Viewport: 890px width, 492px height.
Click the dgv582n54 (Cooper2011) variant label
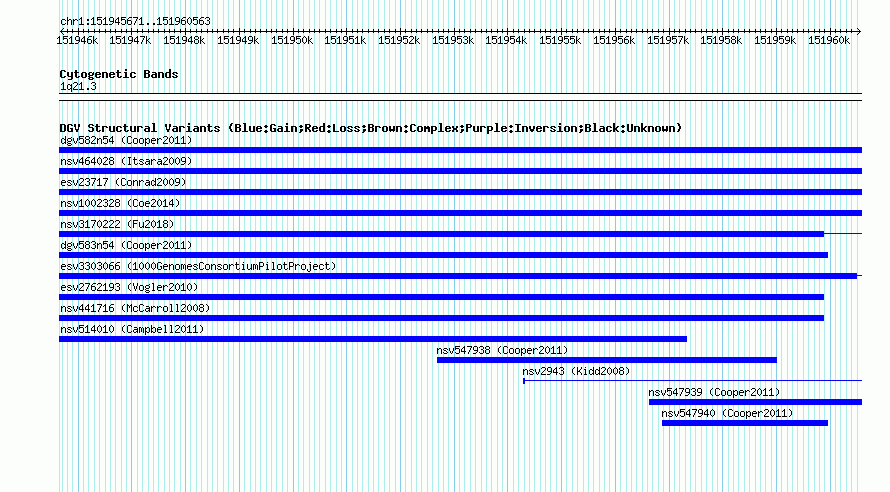click(x=126, y=140)
